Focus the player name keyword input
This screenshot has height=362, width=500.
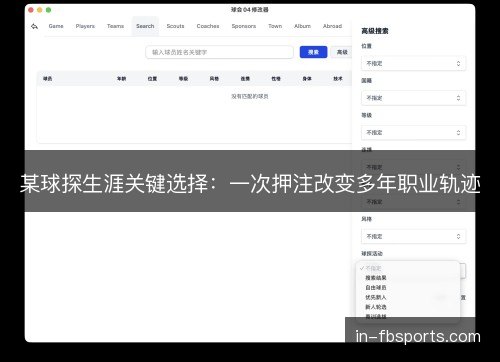219,52
